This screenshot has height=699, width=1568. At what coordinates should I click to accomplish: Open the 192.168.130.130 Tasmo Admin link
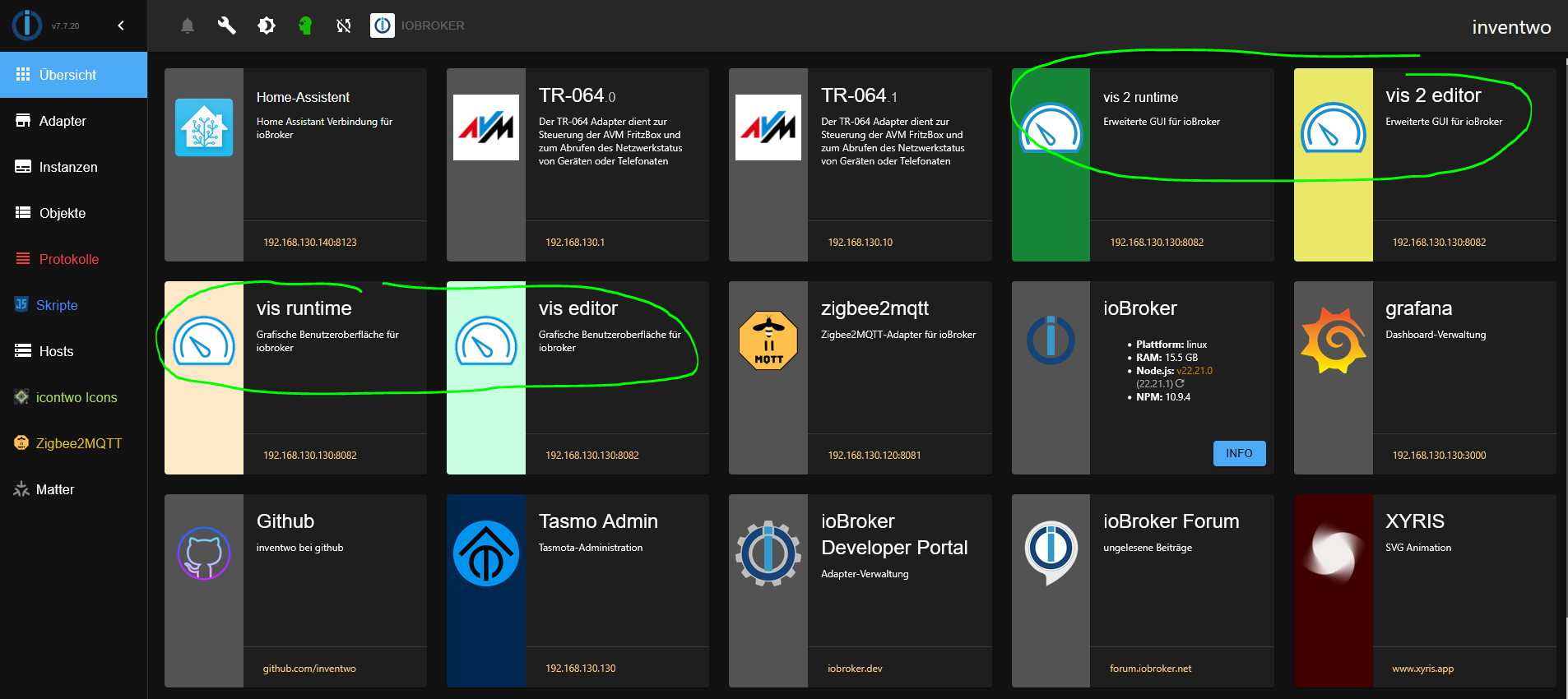[x=581, y=669]
